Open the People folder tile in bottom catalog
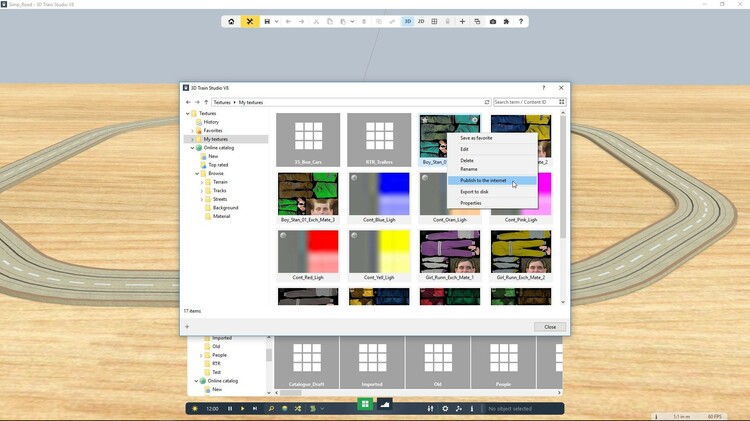750x421 pixels. (503, 362)
